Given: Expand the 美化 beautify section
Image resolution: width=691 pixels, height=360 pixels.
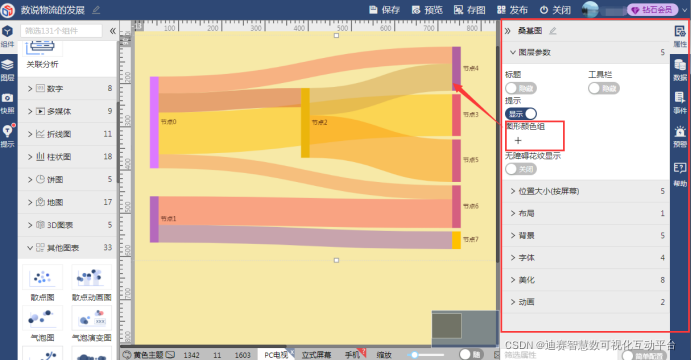Looking at the screenshot, I should [x=586, y=280].
